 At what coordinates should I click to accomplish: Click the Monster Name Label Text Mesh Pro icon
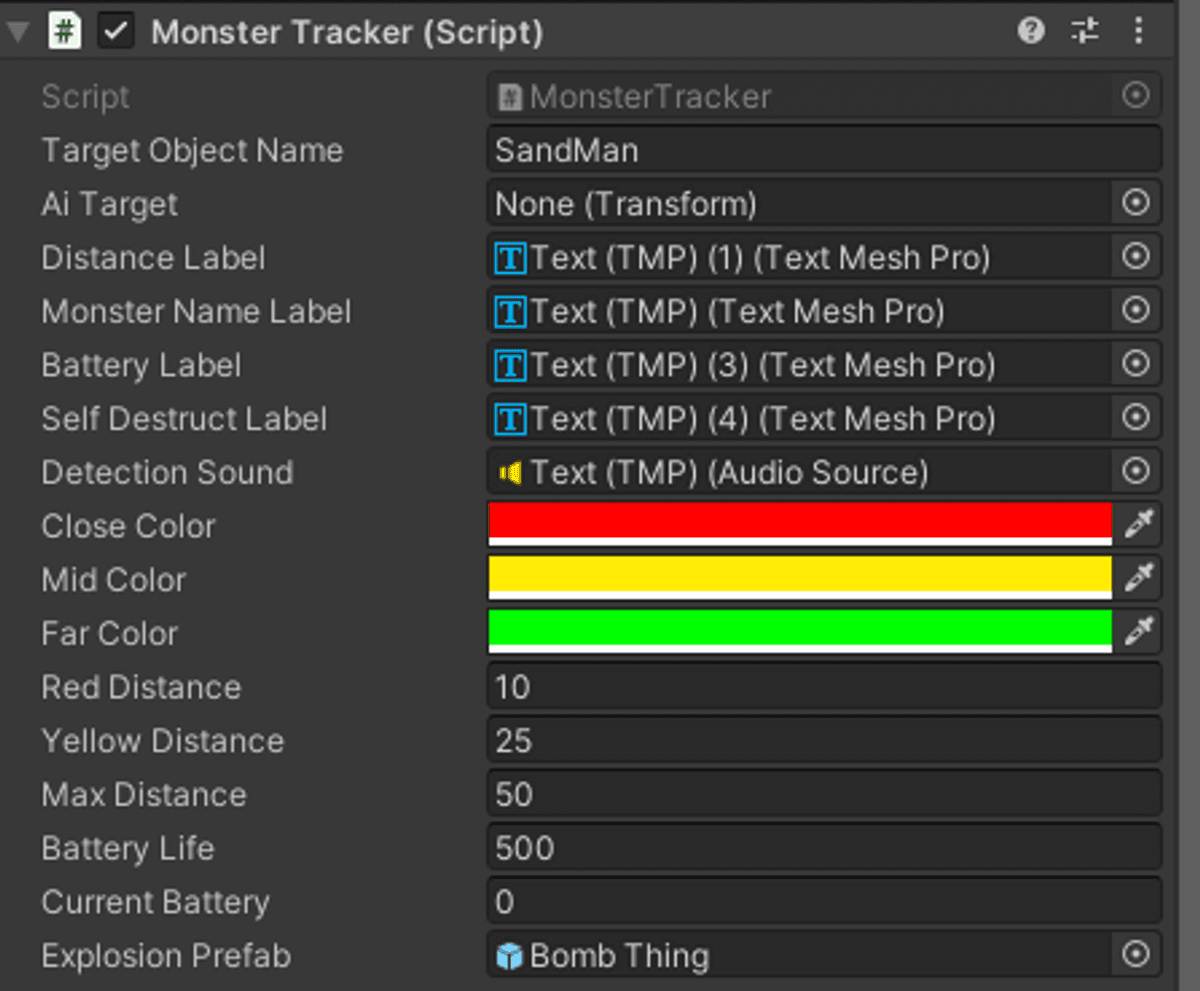point(508,311)
